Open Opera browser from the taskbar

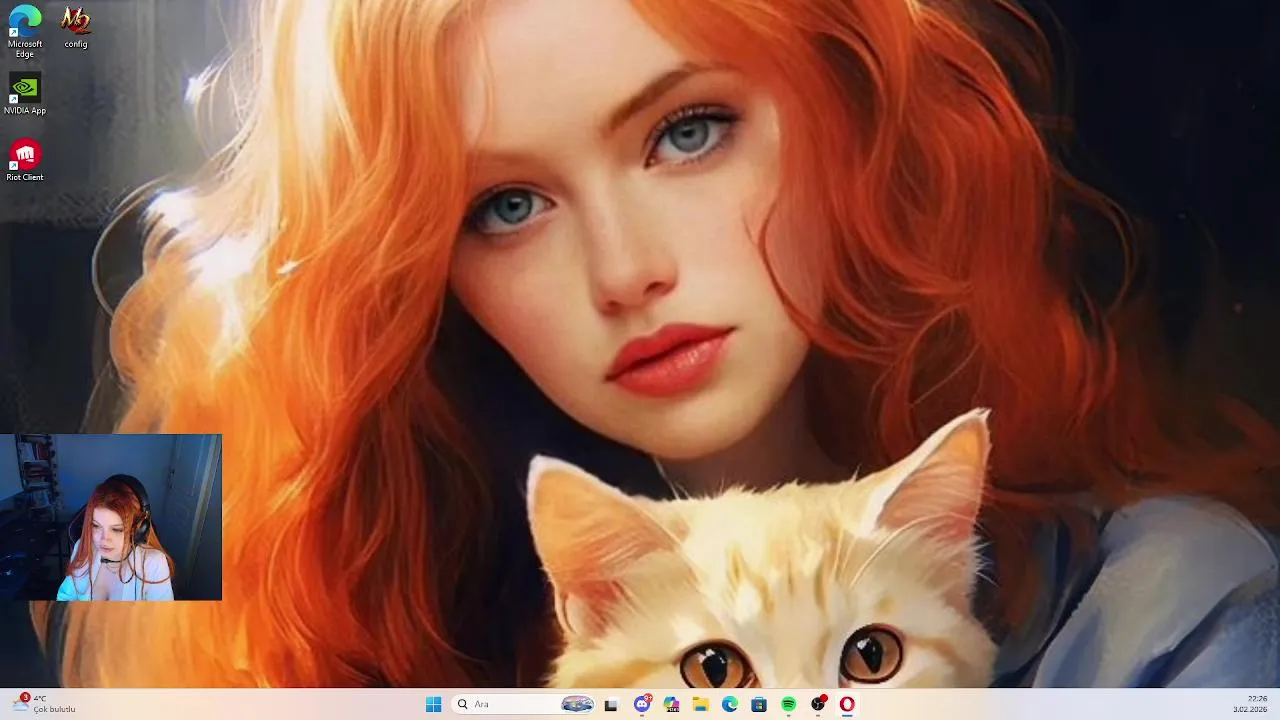click(x=847, y=704)
